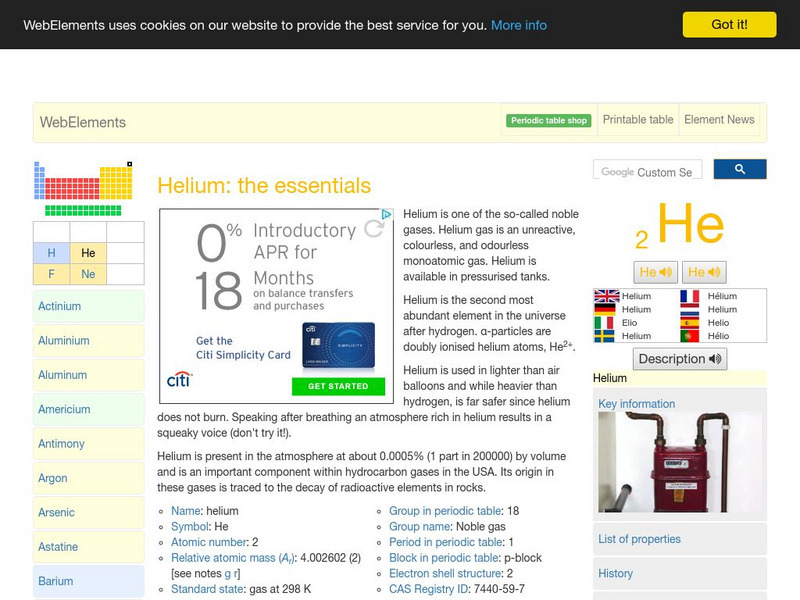Select the Ne cell in the element grid
Screen dimensions: 800x600
88,274
